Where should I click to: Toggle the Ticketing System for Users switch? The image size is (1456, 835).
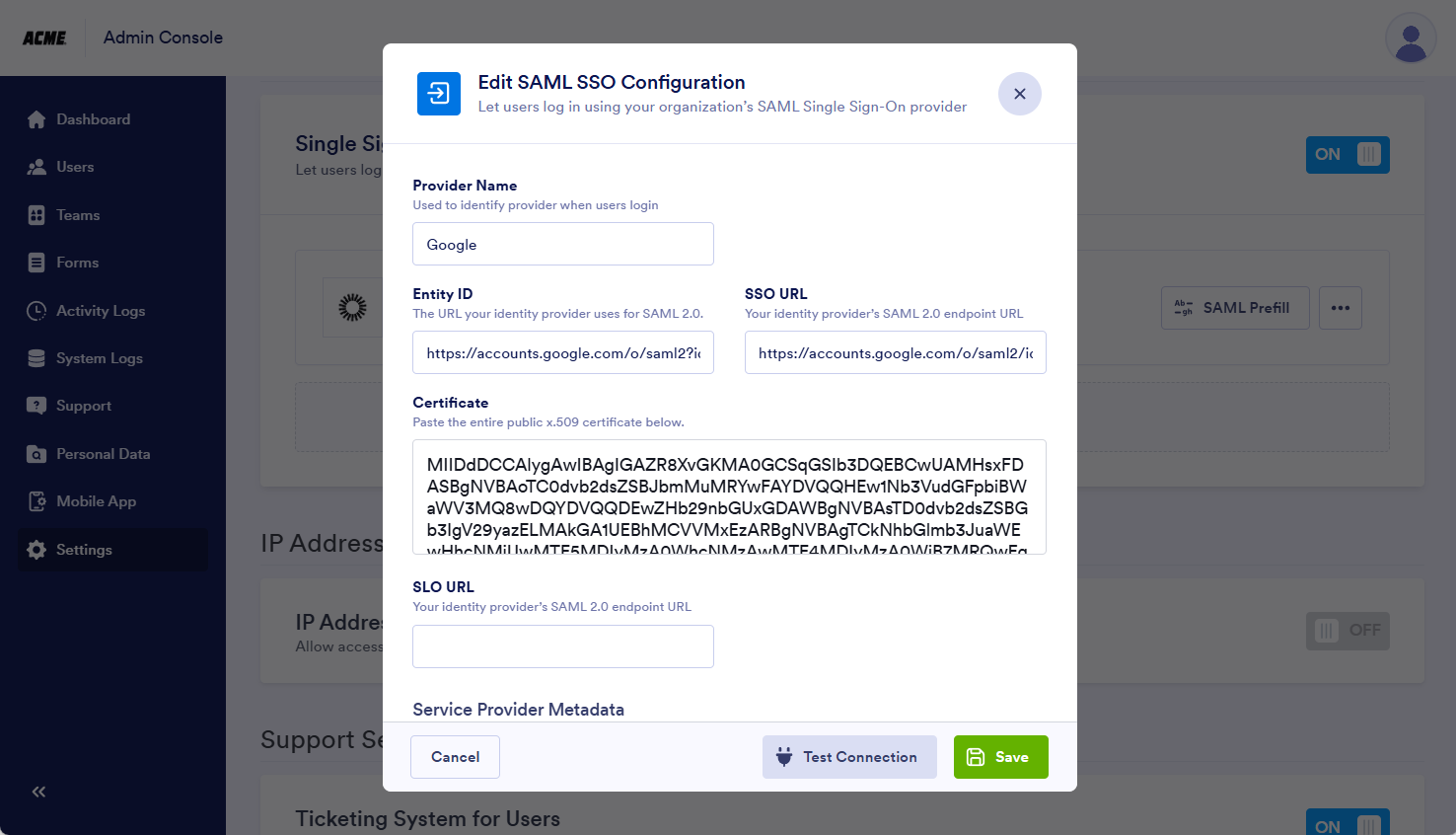click(x=1347, y=825)
